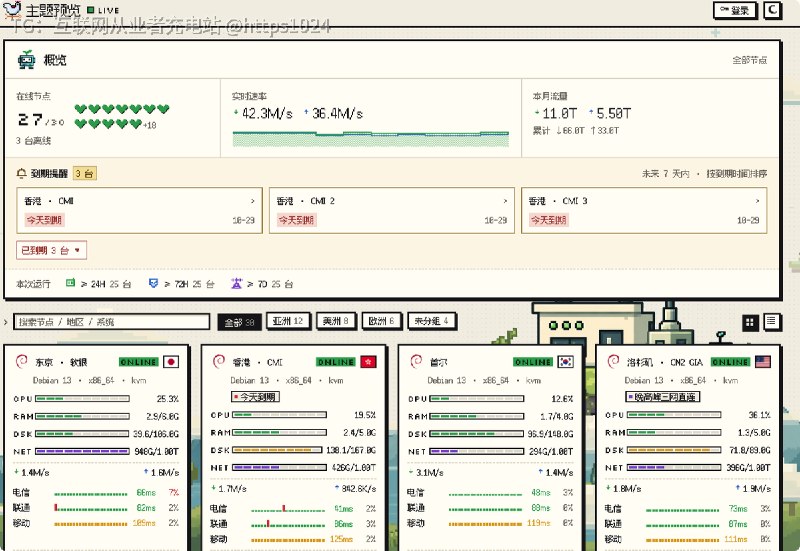Click the LIVE status indicator in header

point(104,10)
